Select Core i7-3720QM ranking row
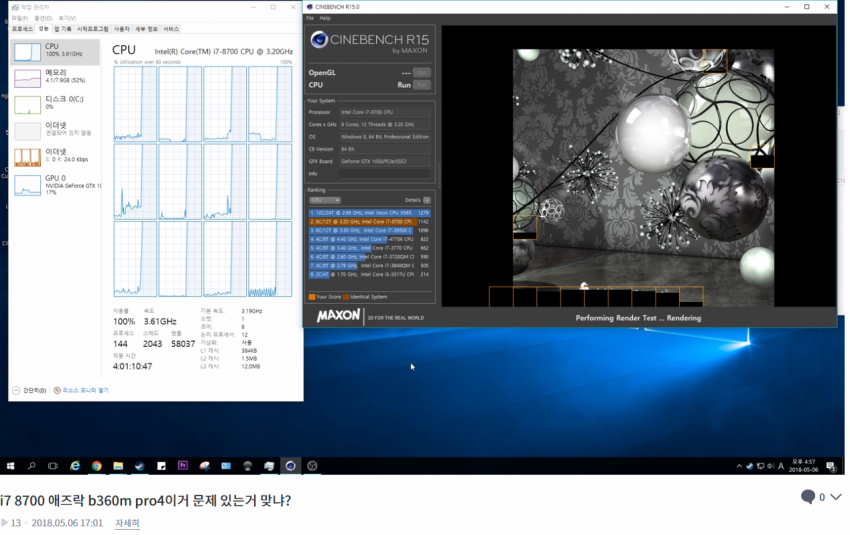 coord(370,257)
